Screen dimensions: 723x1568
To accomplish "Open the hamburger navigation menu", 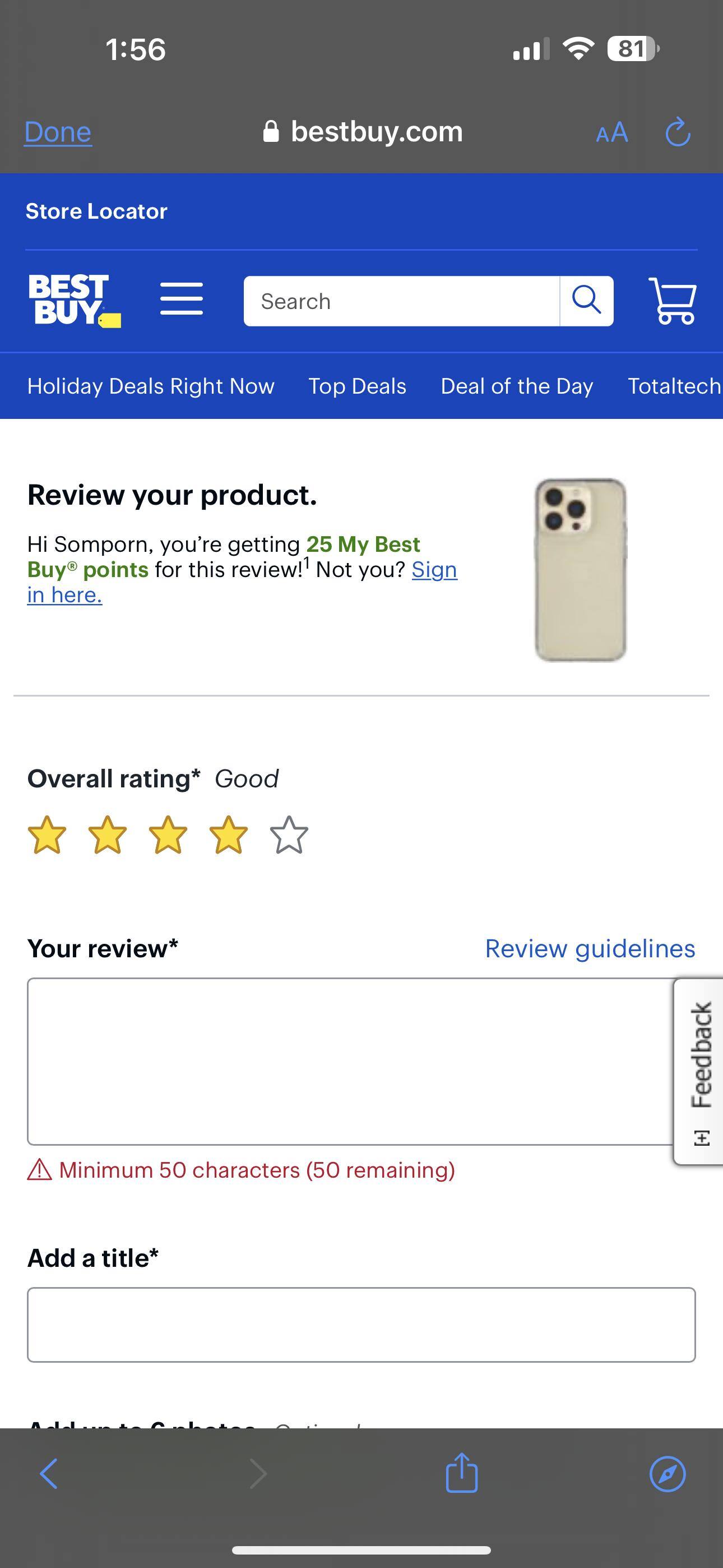I will coord(182,301).
